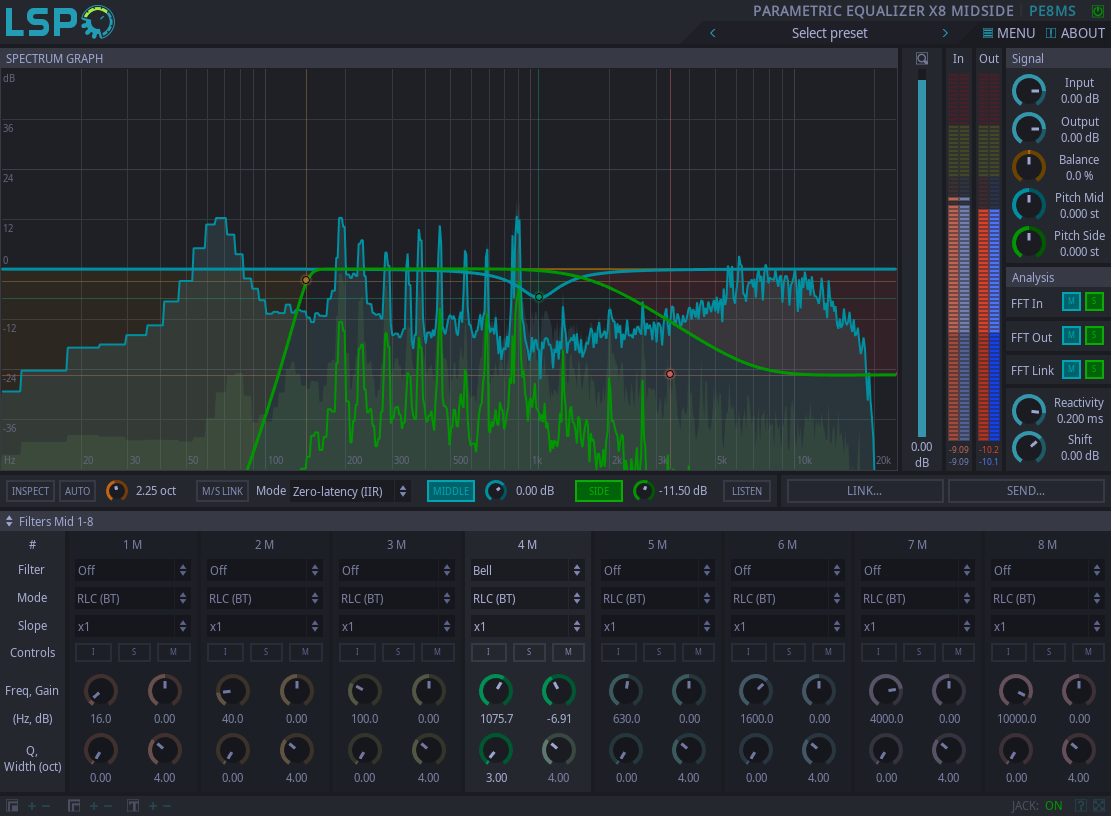Click the Select preset field
The width and height of the screenshot is (1111, 816).
(829, 33)
